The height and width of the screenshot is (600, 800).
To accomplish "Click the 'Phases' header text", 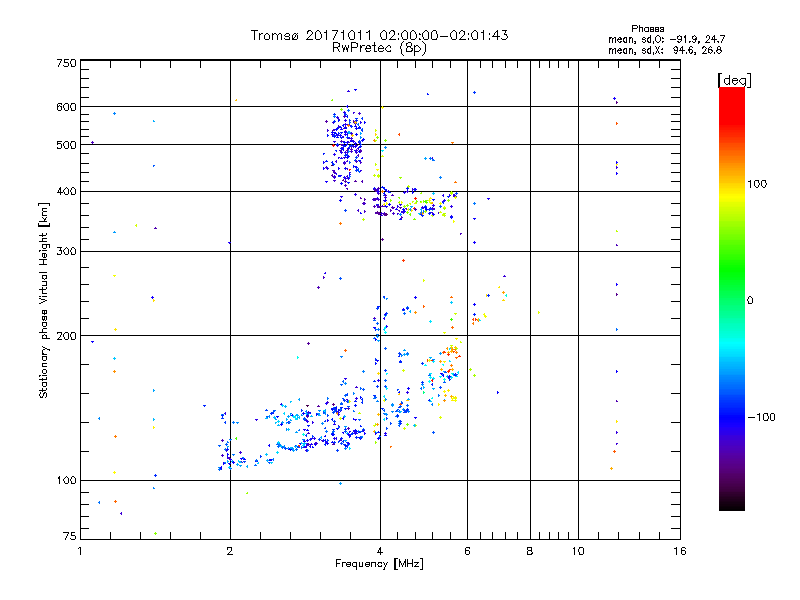I will pyautogui.click(x=647, y=29).
